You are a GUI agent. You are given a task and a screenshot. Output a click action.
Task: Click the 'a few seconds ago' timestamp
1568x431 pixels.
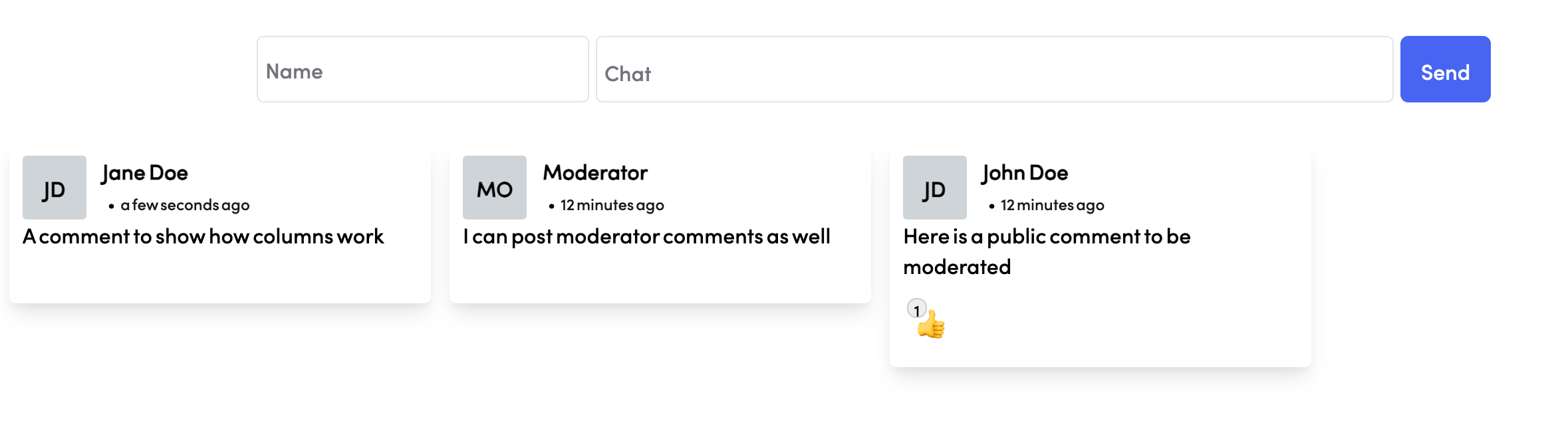coord(185,206)
